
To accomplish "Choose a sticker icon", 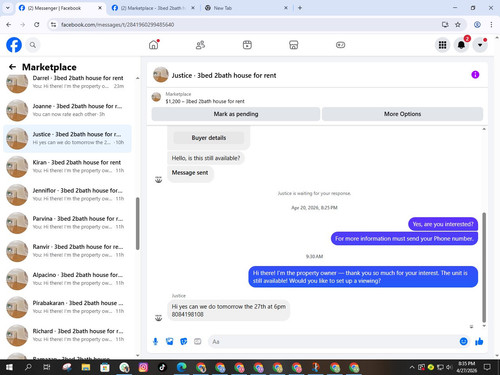I will pos(183,341).
